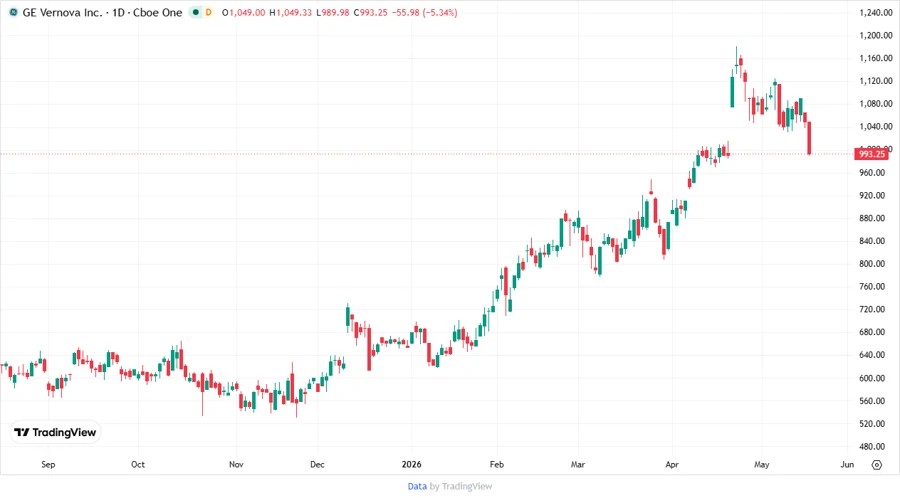Click the 1,080.00 price axis value
The width and height of the screenshot is (900, 498).
(876, 104)
